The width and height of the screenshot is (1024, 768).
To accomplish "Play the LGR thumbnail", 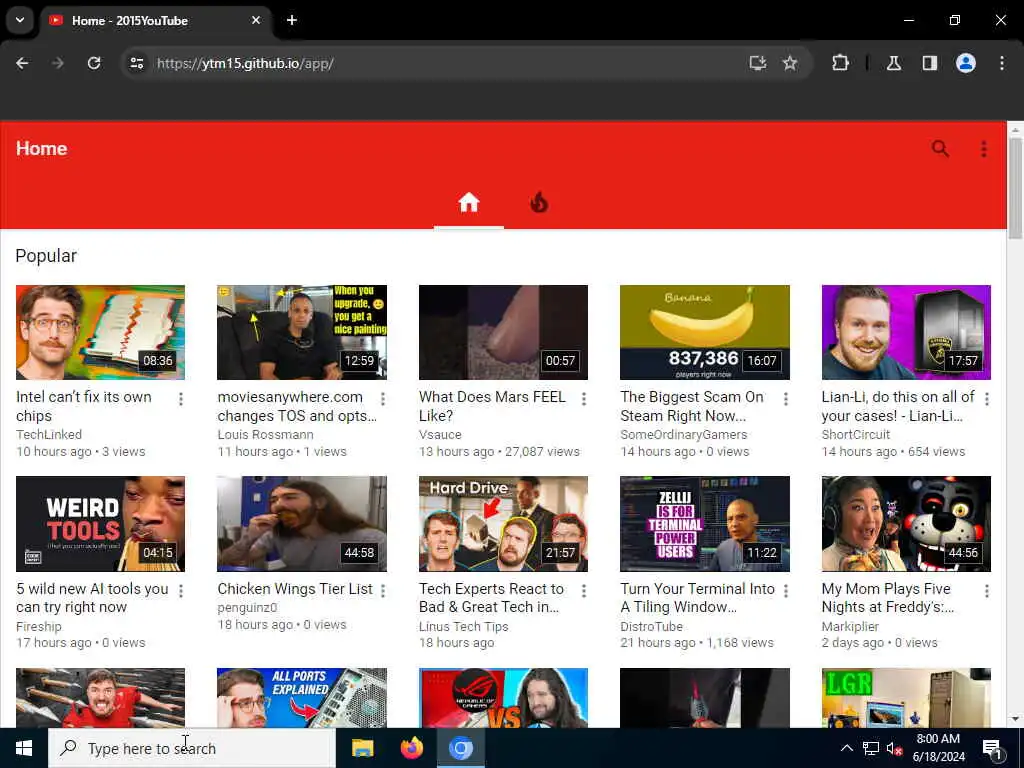I will 906,697.
